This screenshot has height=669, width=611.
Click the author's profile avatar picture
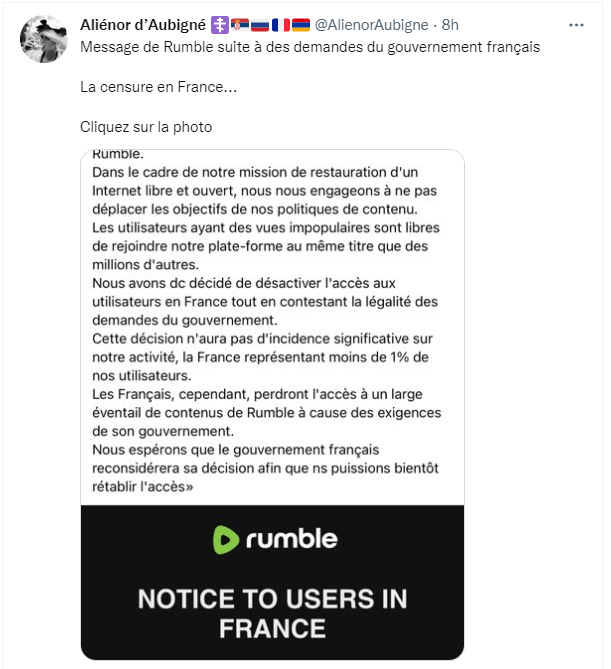point(44,39)
